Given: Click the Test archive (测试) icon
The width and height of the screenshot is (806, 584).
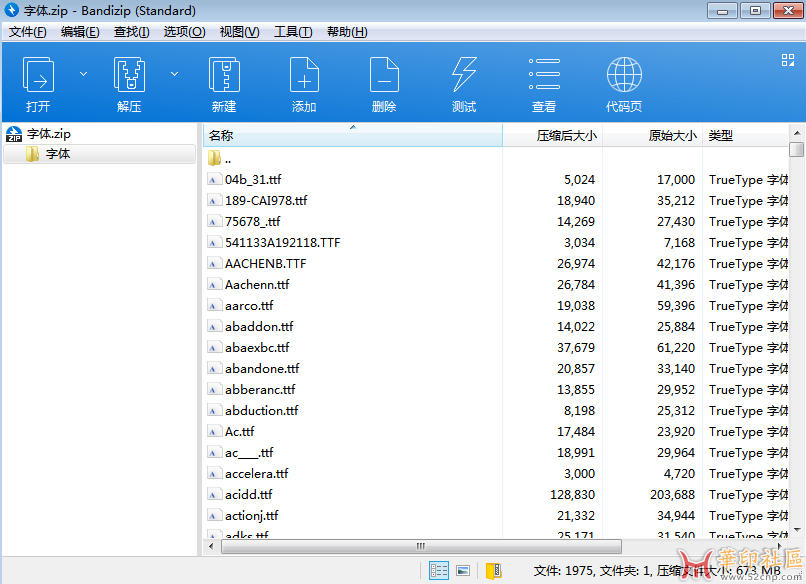Looking at the screenshot, I should pos(464,76).
